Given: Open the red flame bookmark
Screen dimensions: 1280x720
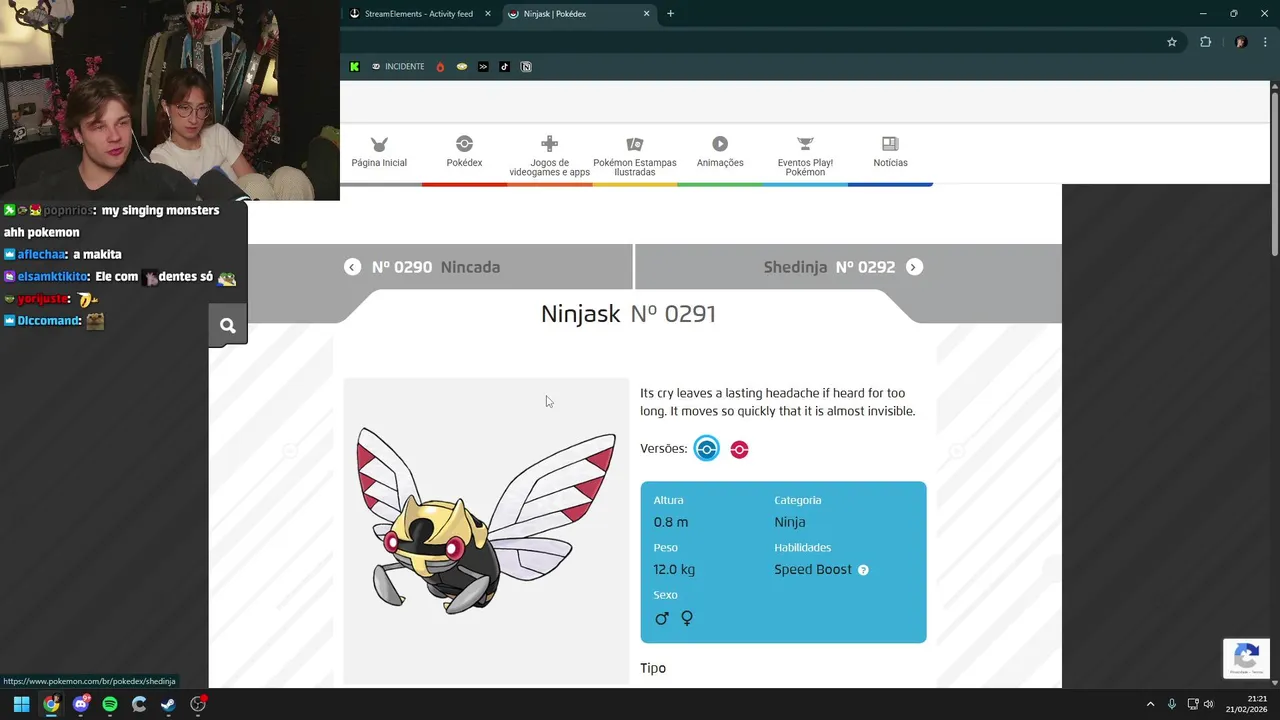Looking at the screenshot, I should 440,67.
